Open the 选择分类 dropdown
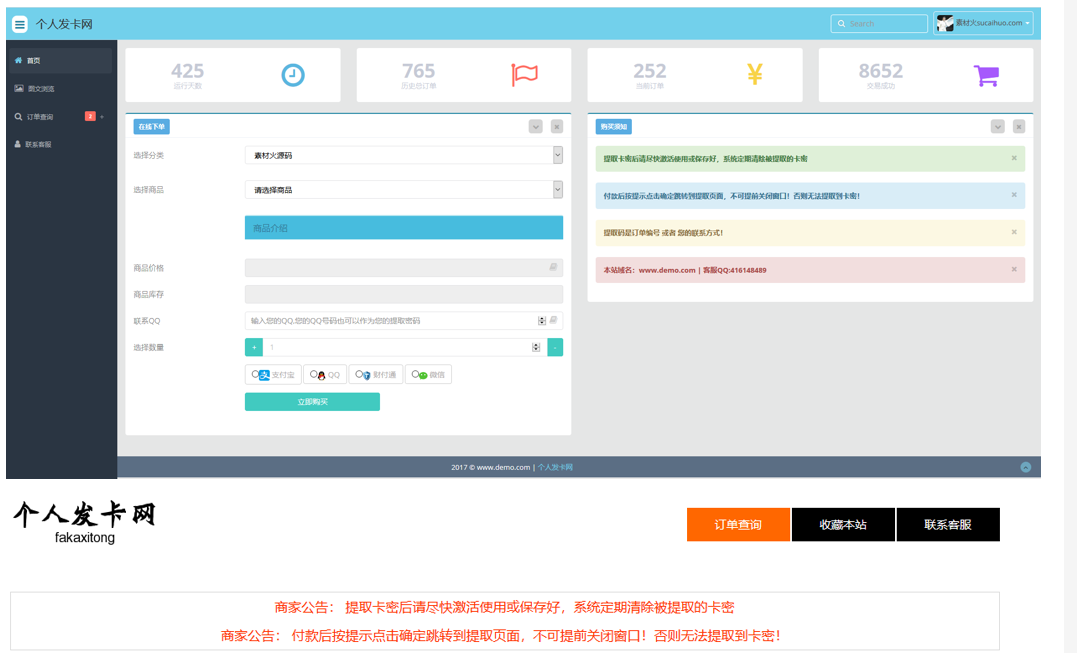This screenshot has height=653, width=1077. (404, 155)
